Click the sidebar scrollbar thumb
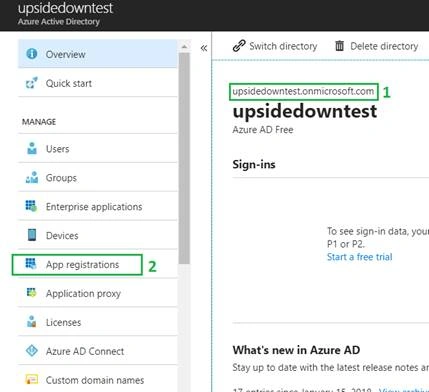Image resolution: width=429 pixels, height=392 pixels. [184, 158]
